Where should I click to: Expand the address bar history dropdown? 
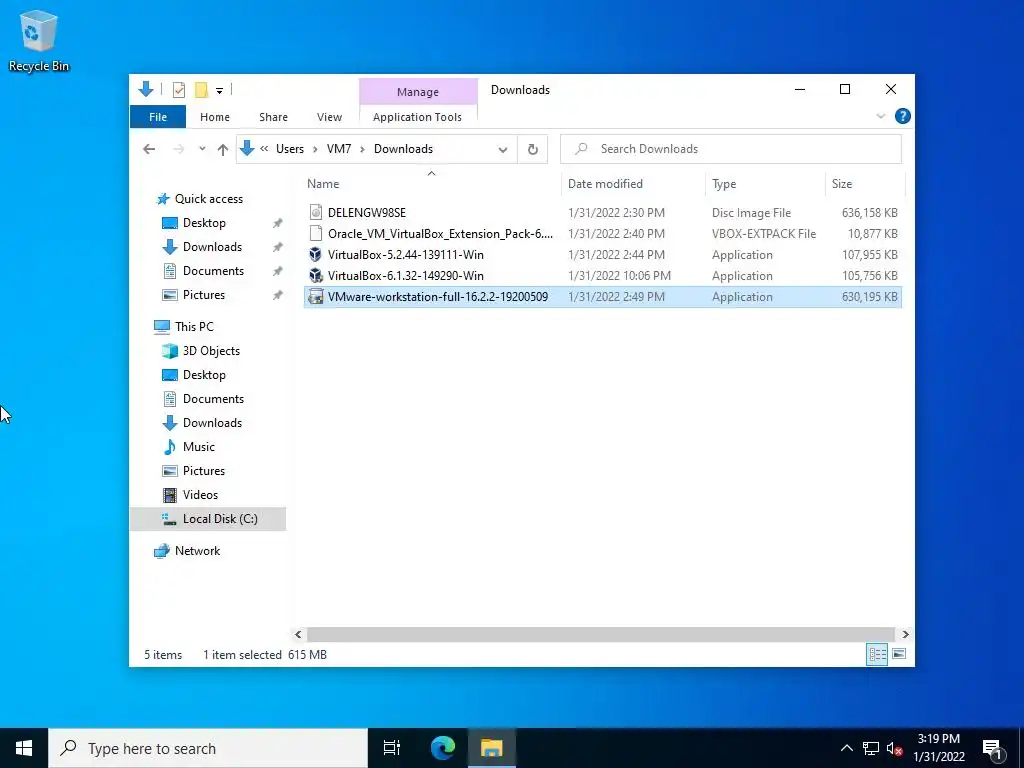[503, 150]
